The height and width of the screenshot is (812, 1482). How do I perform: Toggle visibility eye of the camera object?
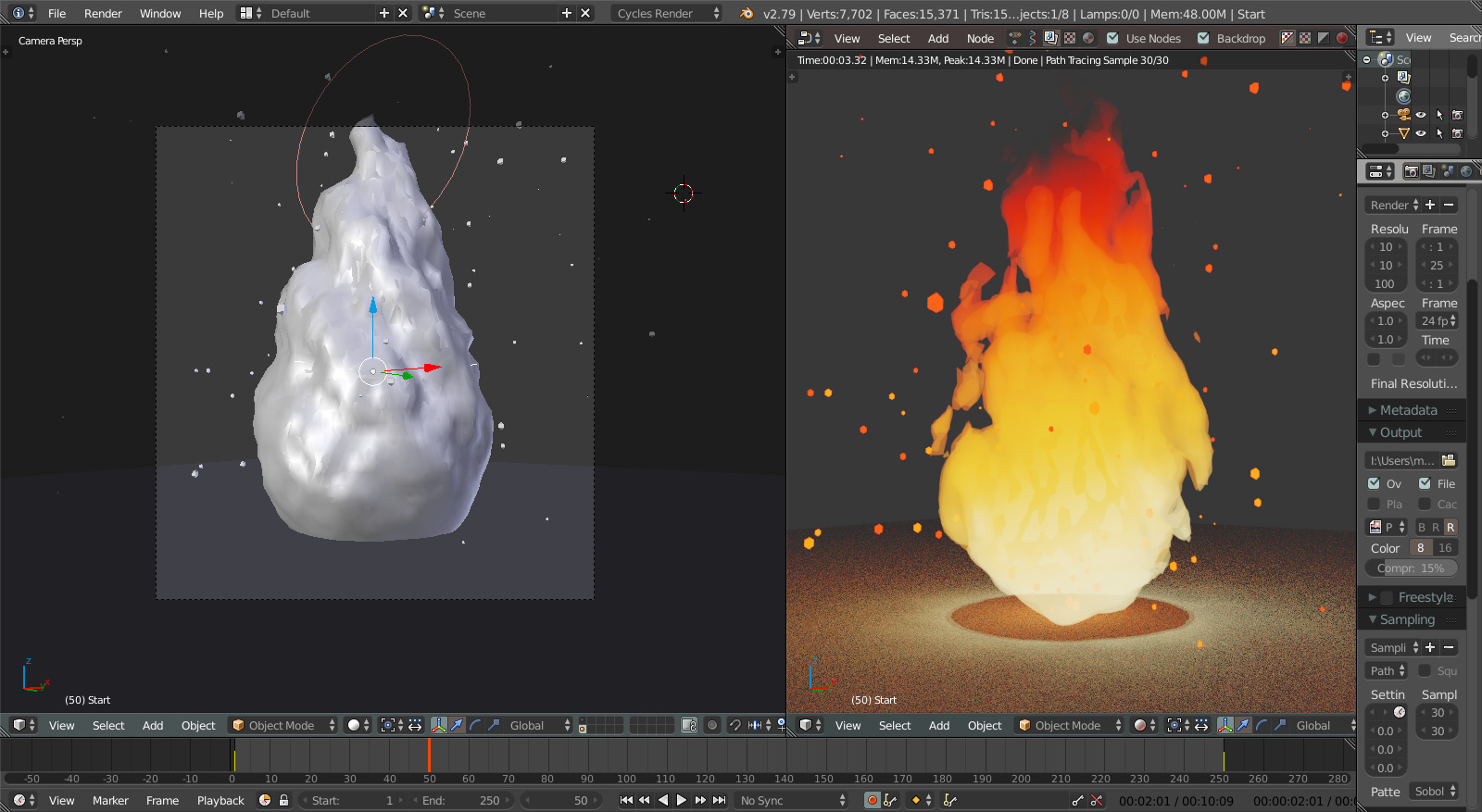point(1421,115)
